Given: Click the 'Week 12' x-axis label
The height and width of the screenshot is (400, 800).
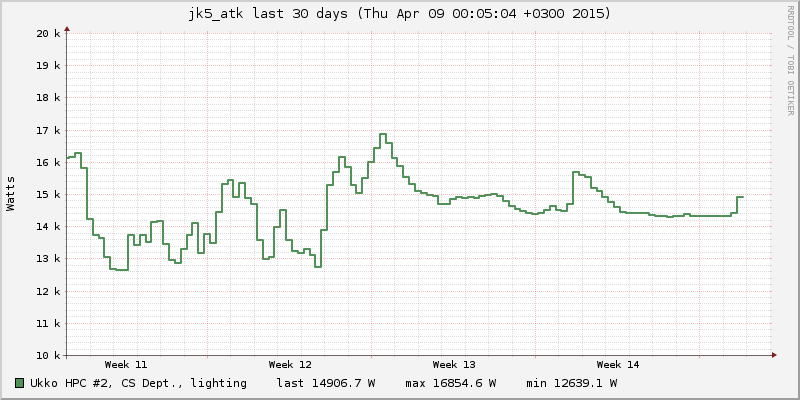Looking at the screenshot, I should [x=290, y=365].
